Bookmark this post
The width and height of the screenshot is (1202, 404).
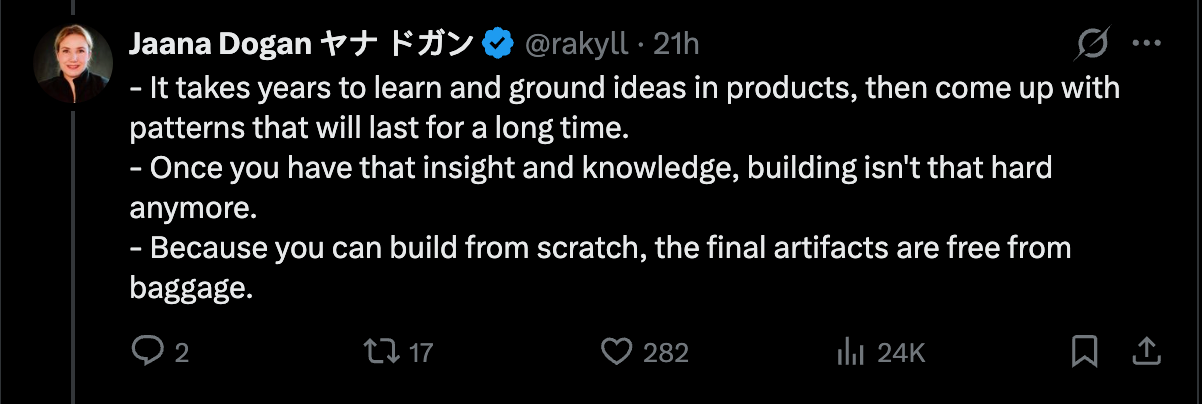coord(1084,351)
